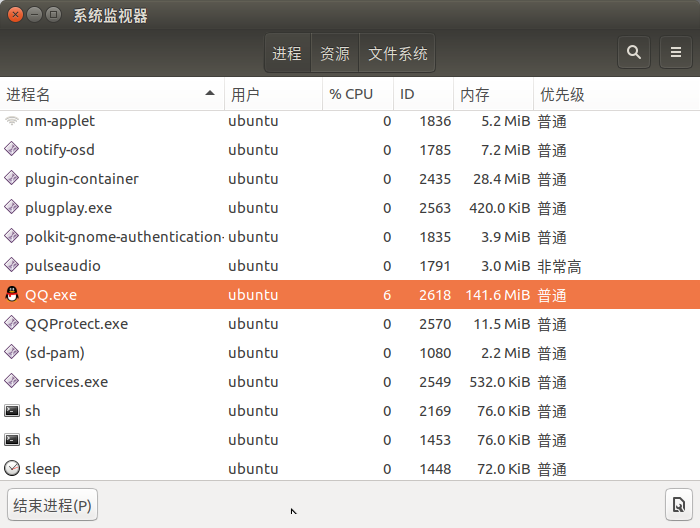Toggle sort arrow on 进程名 column
Viewport: 700px width, 528px height.
tap(210, 93)
